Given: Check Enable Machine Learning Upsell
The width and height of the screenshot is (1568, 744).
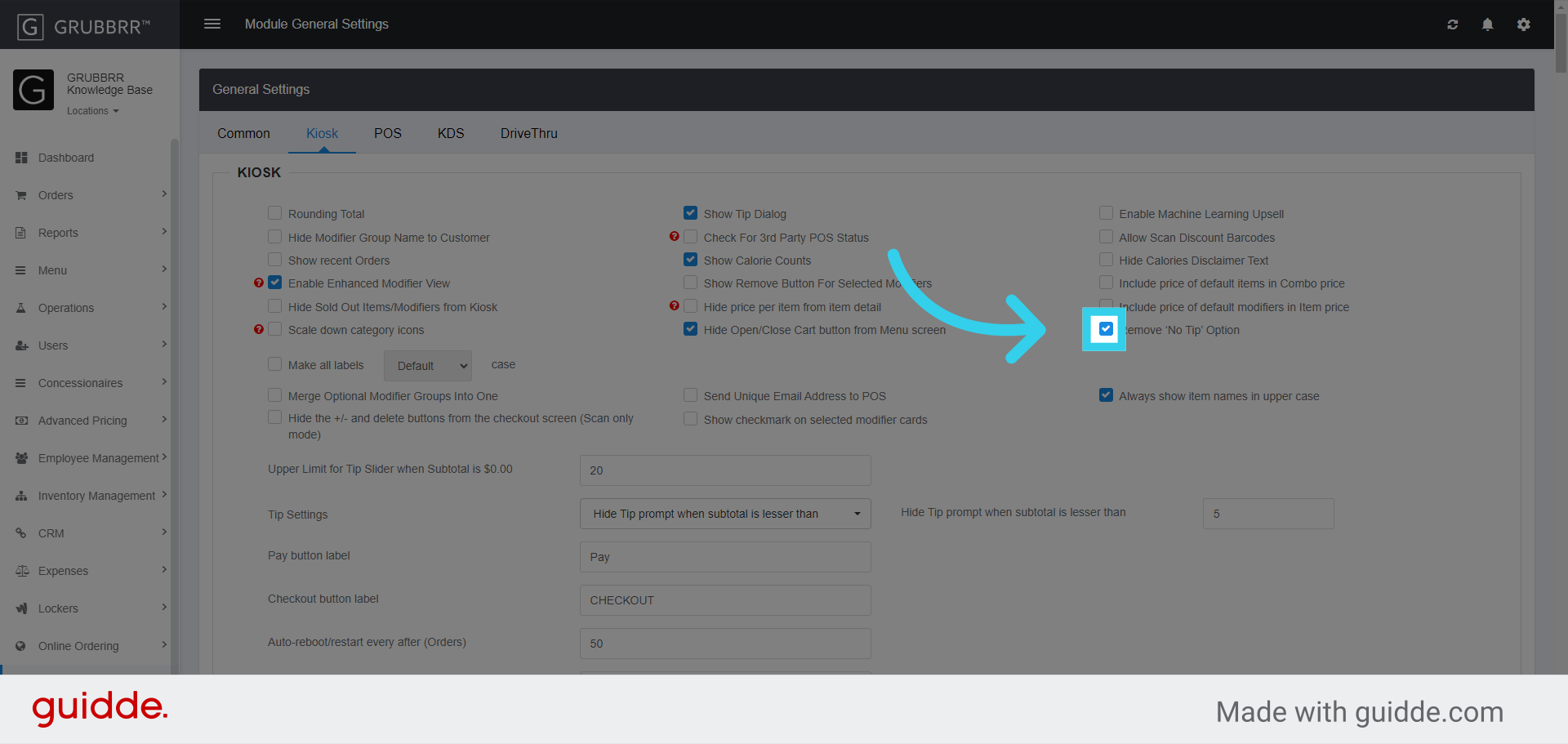Looking at the screenshot, I should point(1106,213).
